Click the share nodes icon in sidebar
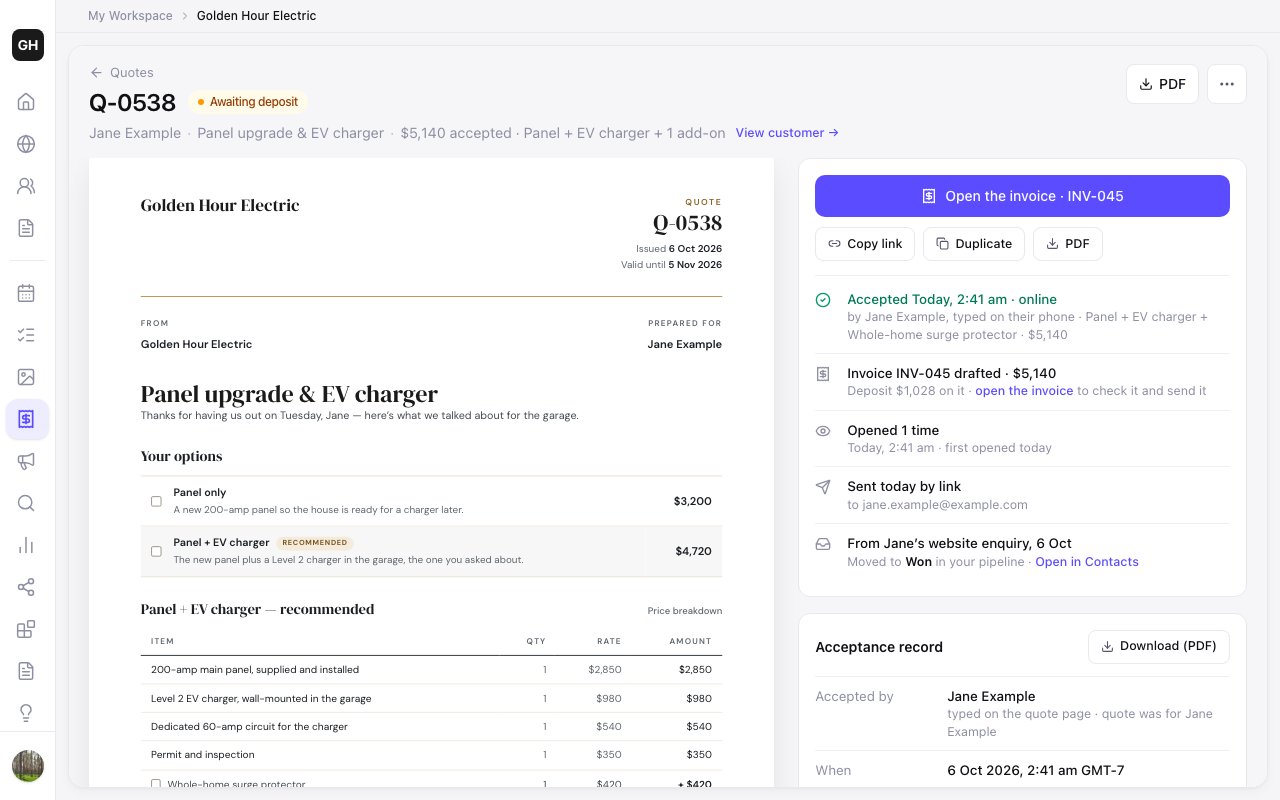The height and width of the screenshot is (800, 1280). tap(27, 587)
